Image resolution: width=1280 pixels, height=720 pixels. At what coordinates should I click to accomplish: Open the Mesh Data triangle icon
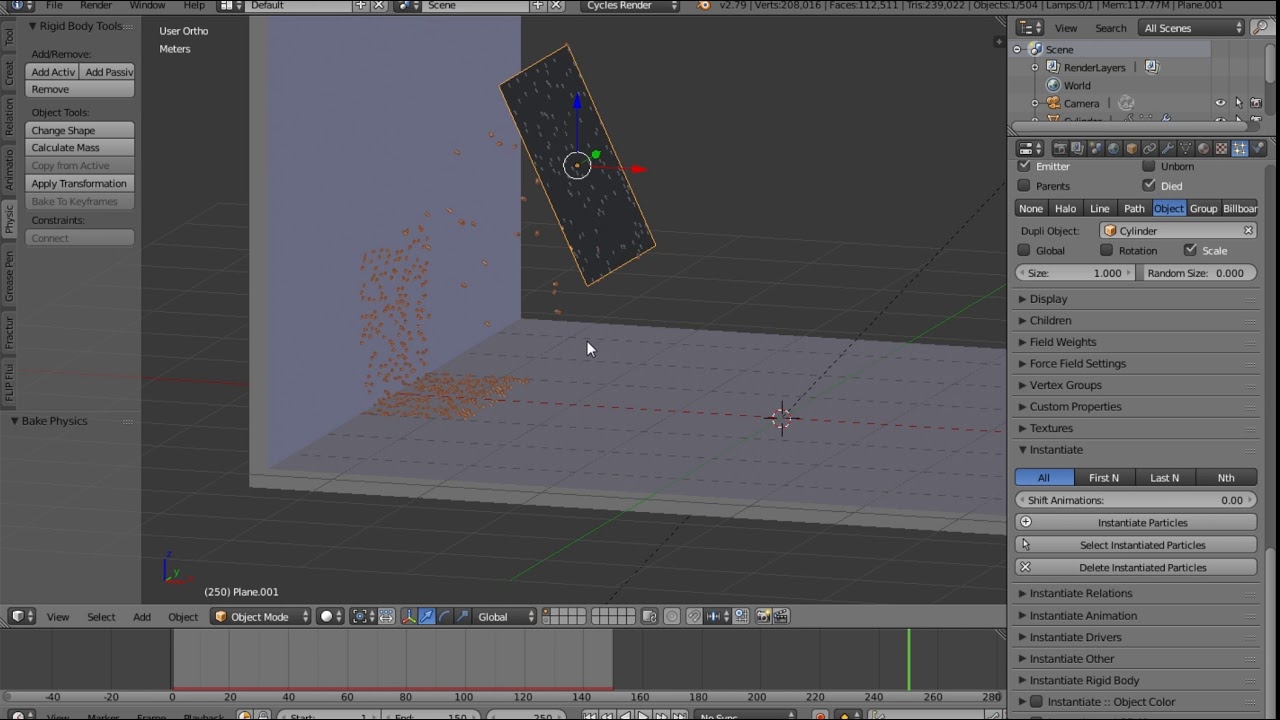click(x=1185, y=148)
